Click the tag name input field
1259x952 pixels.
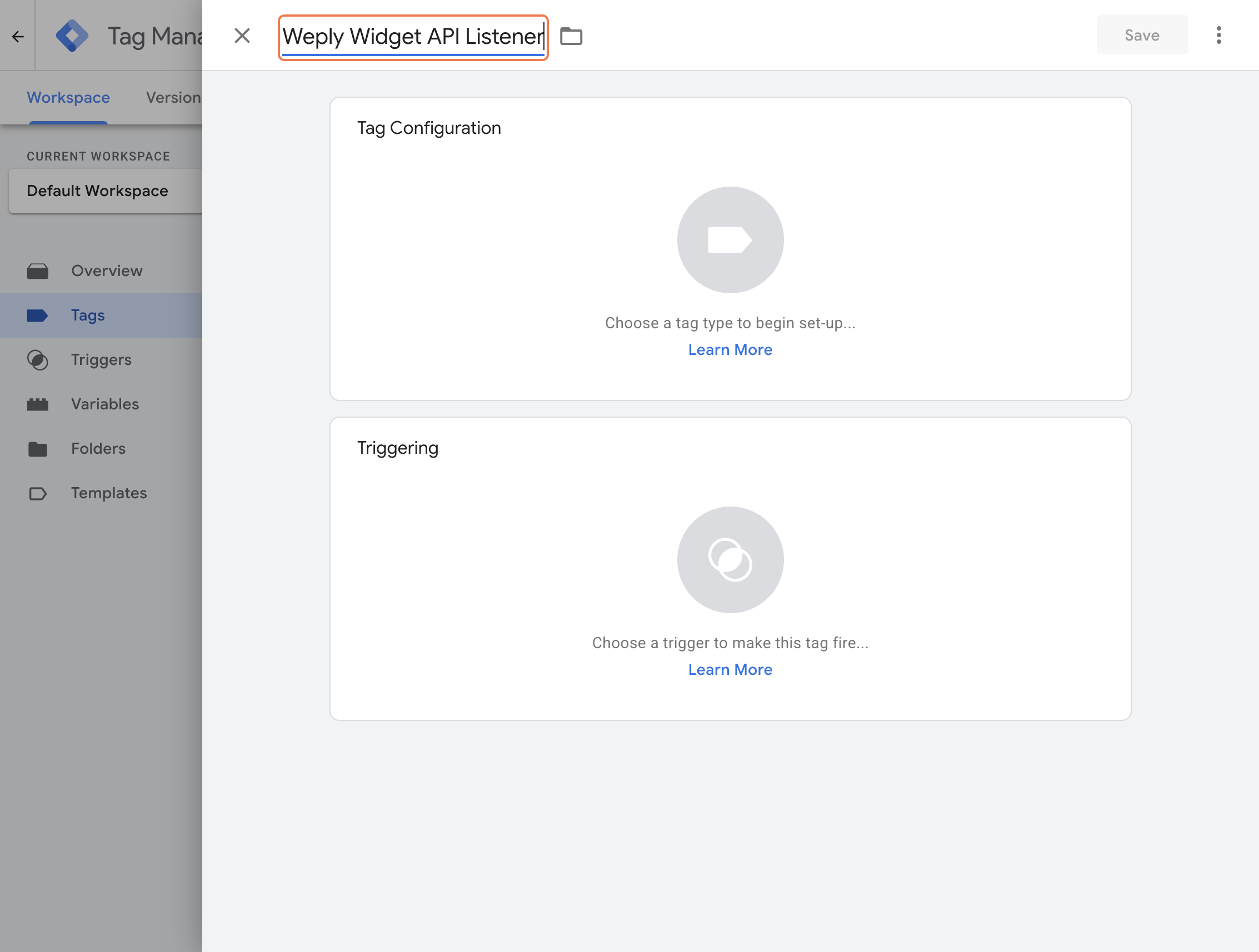pos(413,37)
